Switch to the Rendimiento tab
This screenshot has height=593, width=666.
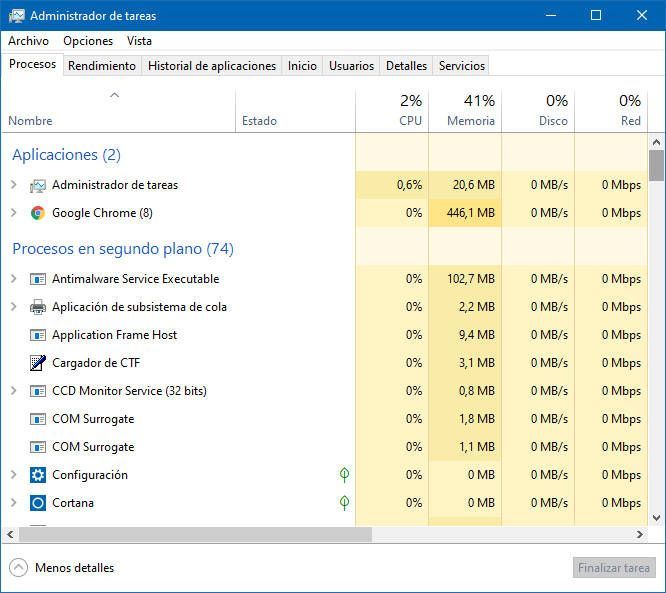tap(102, 66)
